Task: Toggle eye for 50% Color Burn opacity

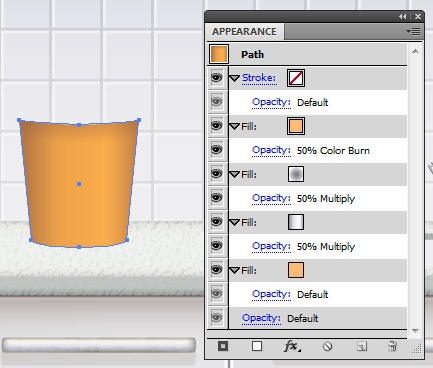Action: tap(217, 150)
